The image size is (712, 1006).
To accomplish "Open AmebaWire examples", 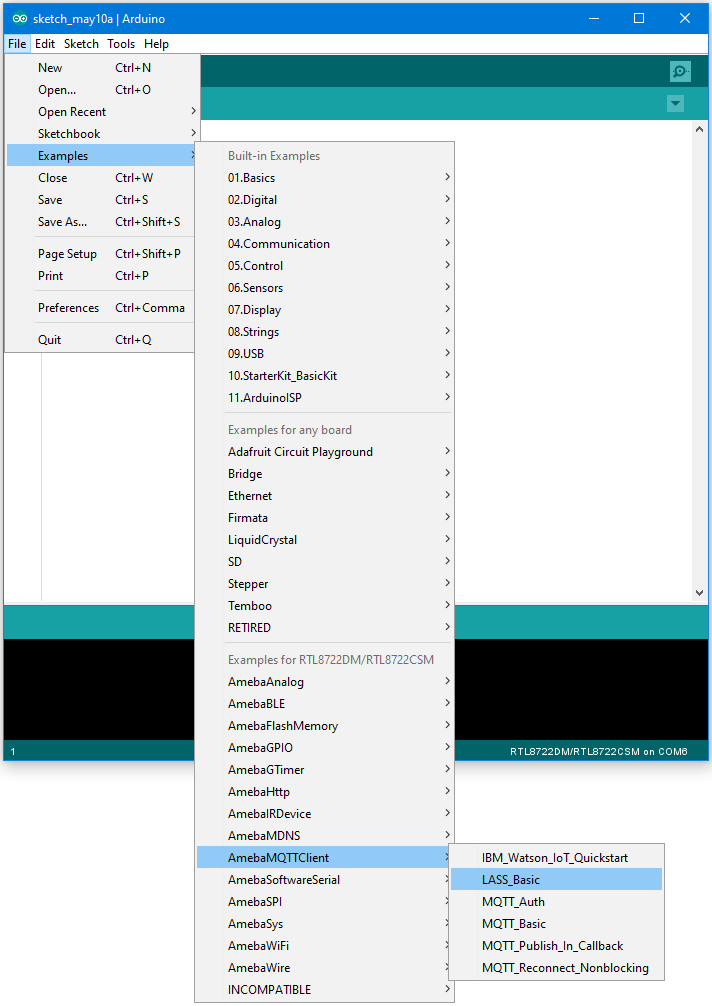I will point(325,968).
